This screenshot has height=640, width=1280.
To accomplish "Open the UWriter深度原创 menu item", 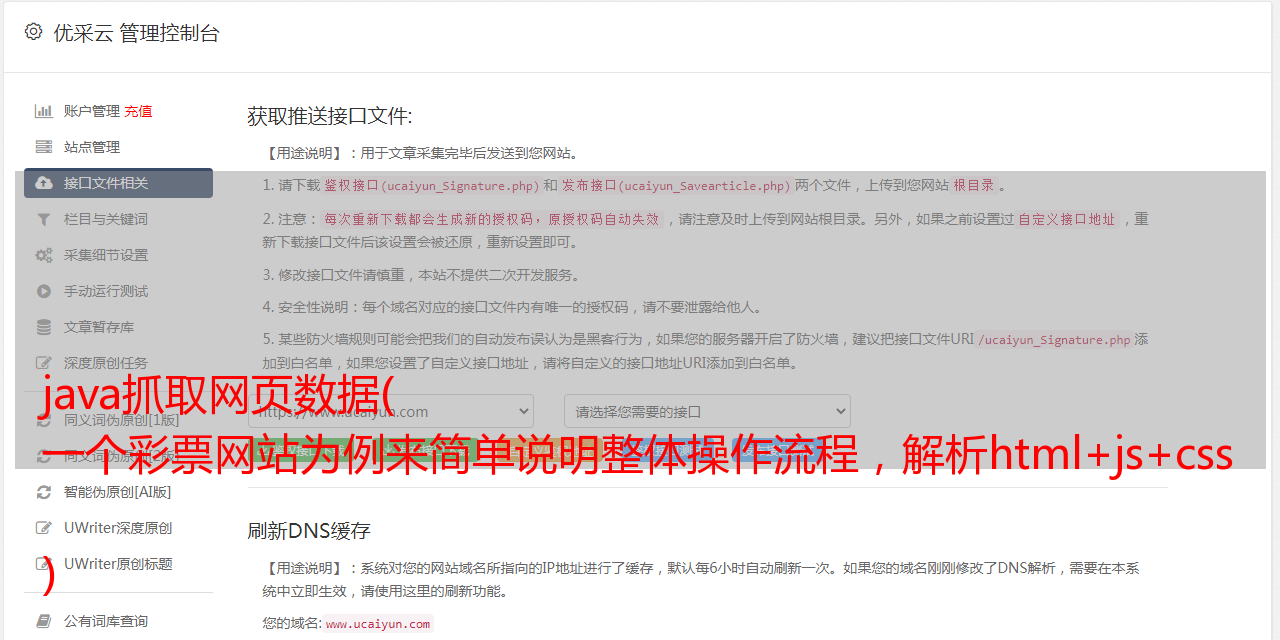I will point(118,528).
